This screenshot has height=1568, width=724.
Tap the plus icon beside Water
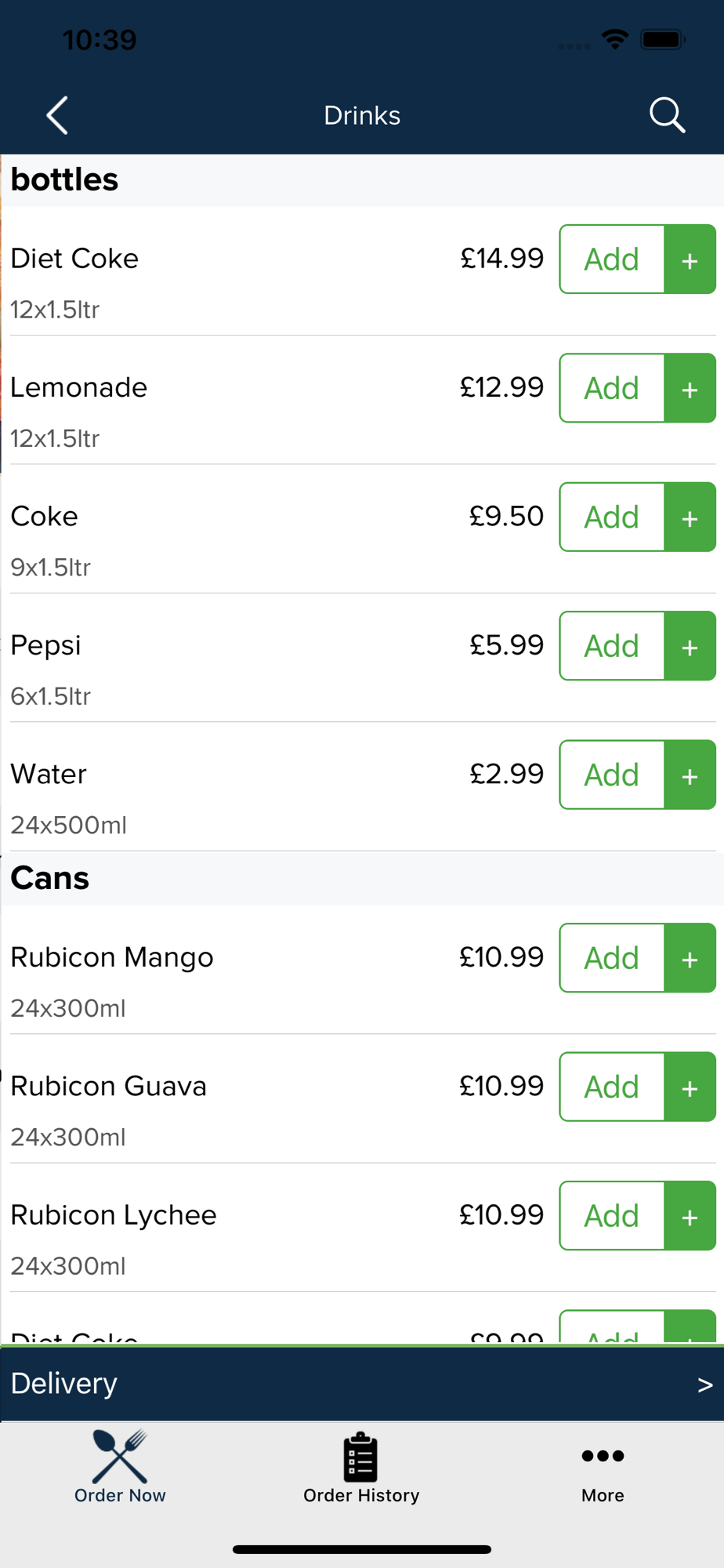click(x=690, y=775)
